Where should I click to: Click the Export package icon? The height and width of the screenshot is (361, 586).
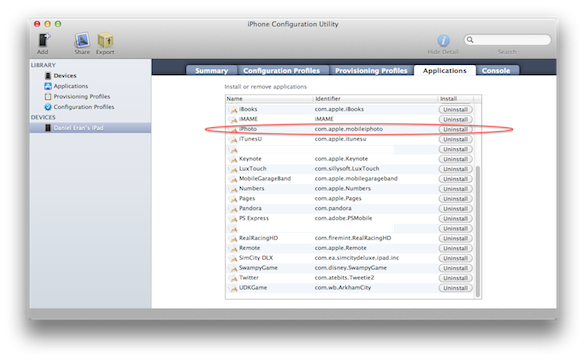tap(105, 40)
